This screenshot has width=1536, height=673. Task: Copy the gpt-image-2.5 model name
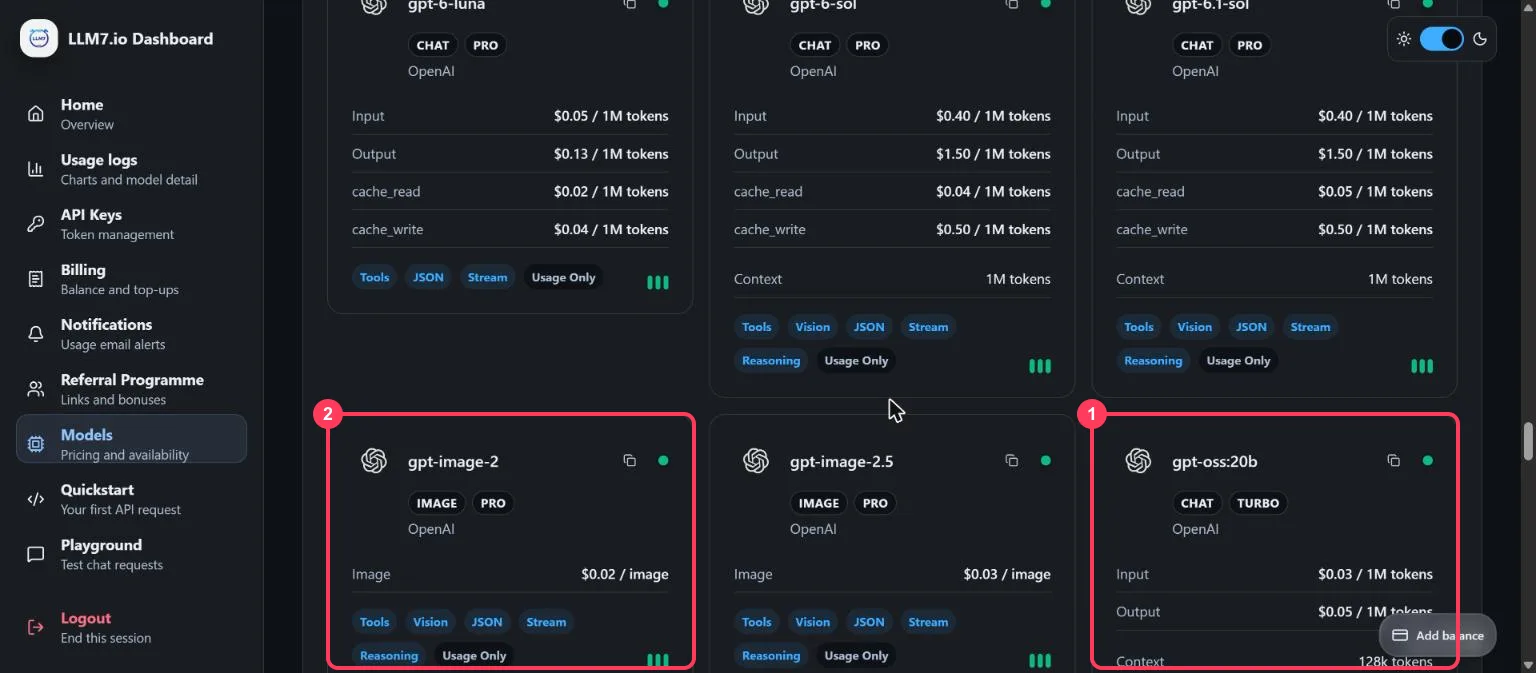click(1012, 461)
